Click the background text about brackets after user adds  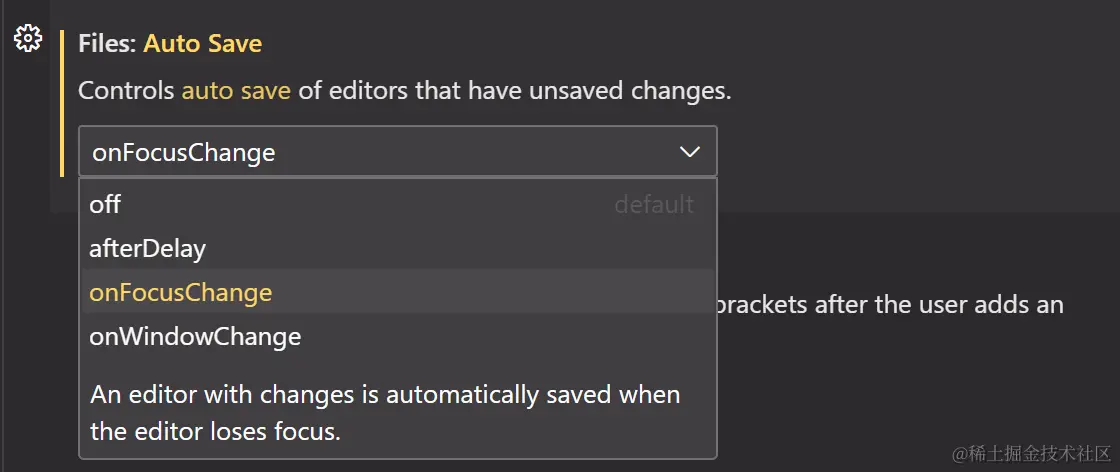tap(890, 305)
